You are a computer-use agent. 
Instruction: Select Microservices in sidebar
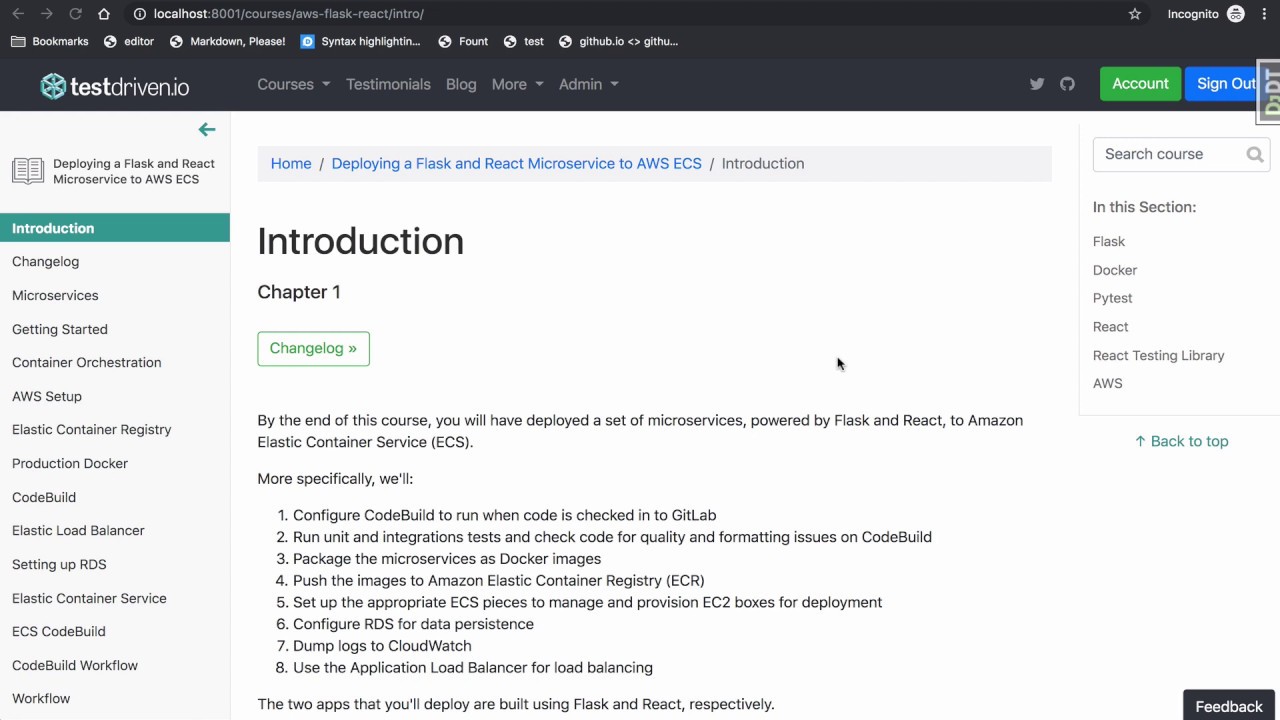pos(55,295)
